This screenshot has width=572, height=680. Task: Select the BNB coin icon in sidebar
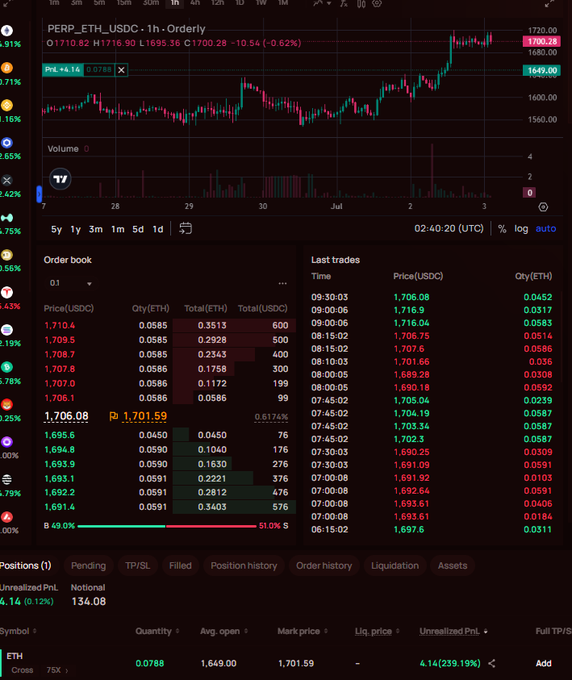point(7,105)
